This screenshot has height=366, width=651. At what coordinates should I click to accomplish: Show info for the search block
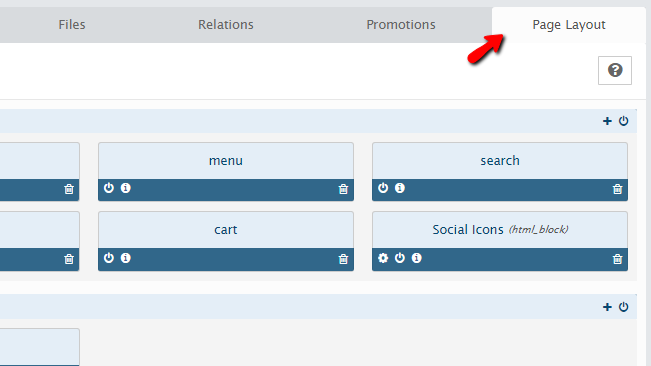tap(400, 188)
